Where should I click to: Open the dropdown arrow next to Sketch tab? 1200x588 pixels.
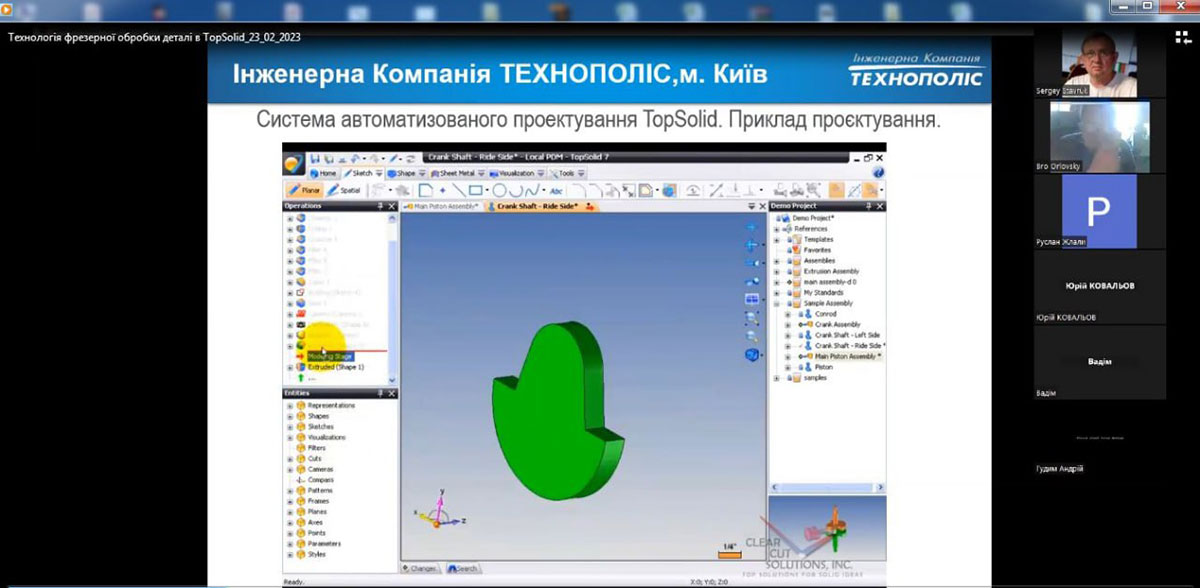(378, 173)
